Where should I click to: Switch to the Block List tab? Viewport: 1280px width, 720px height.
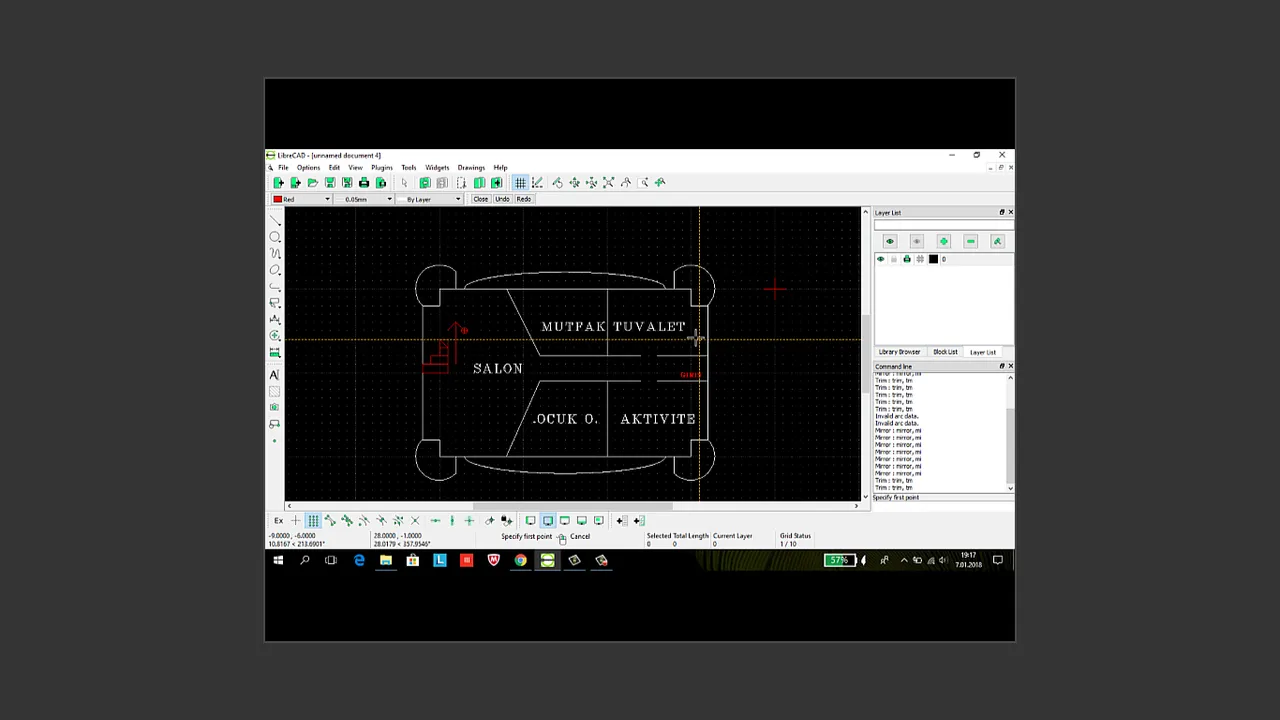pos(945,352)
